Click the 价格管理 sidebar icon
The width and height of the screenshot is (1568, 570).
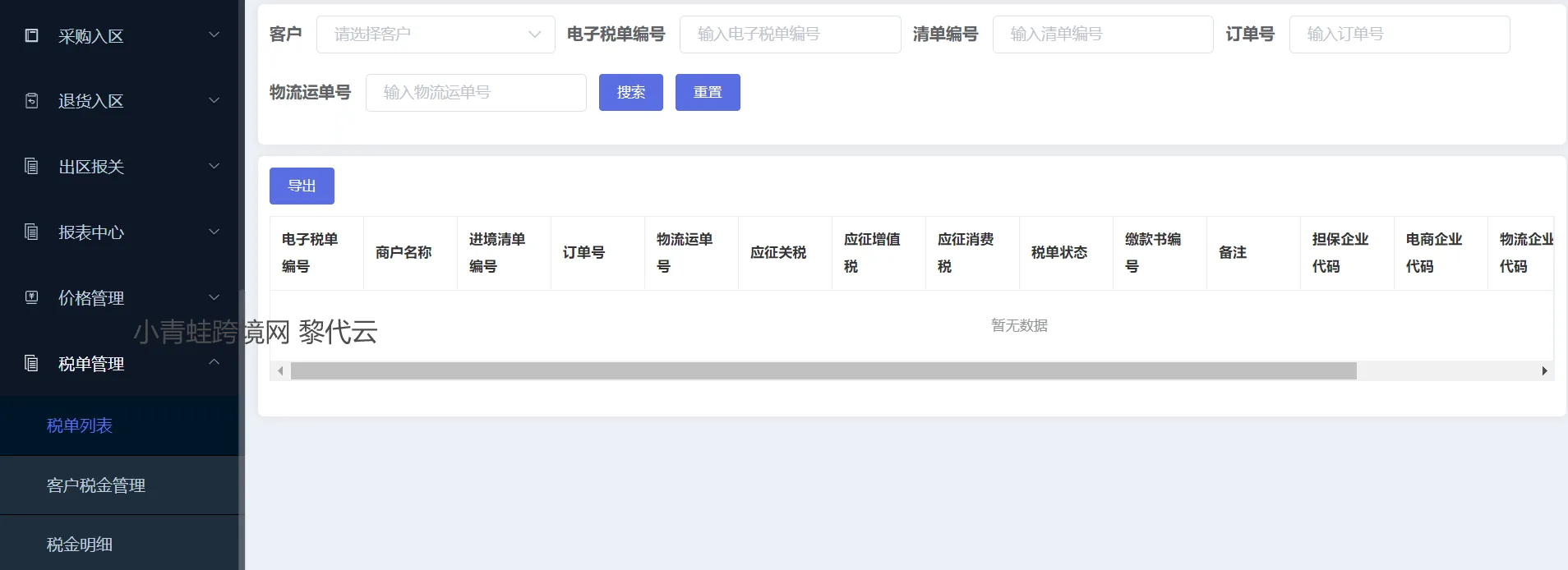pyautogui.click(x=32, y=297)
